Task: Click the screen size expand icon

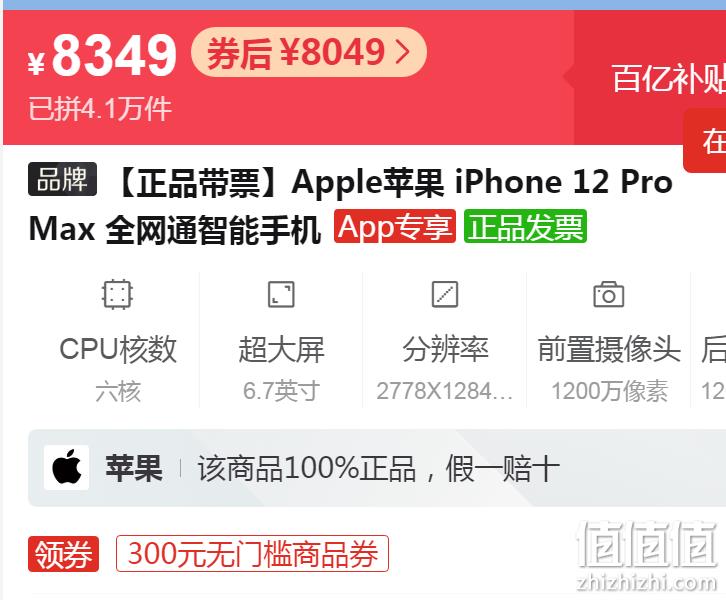Action: tap(281, 294)
